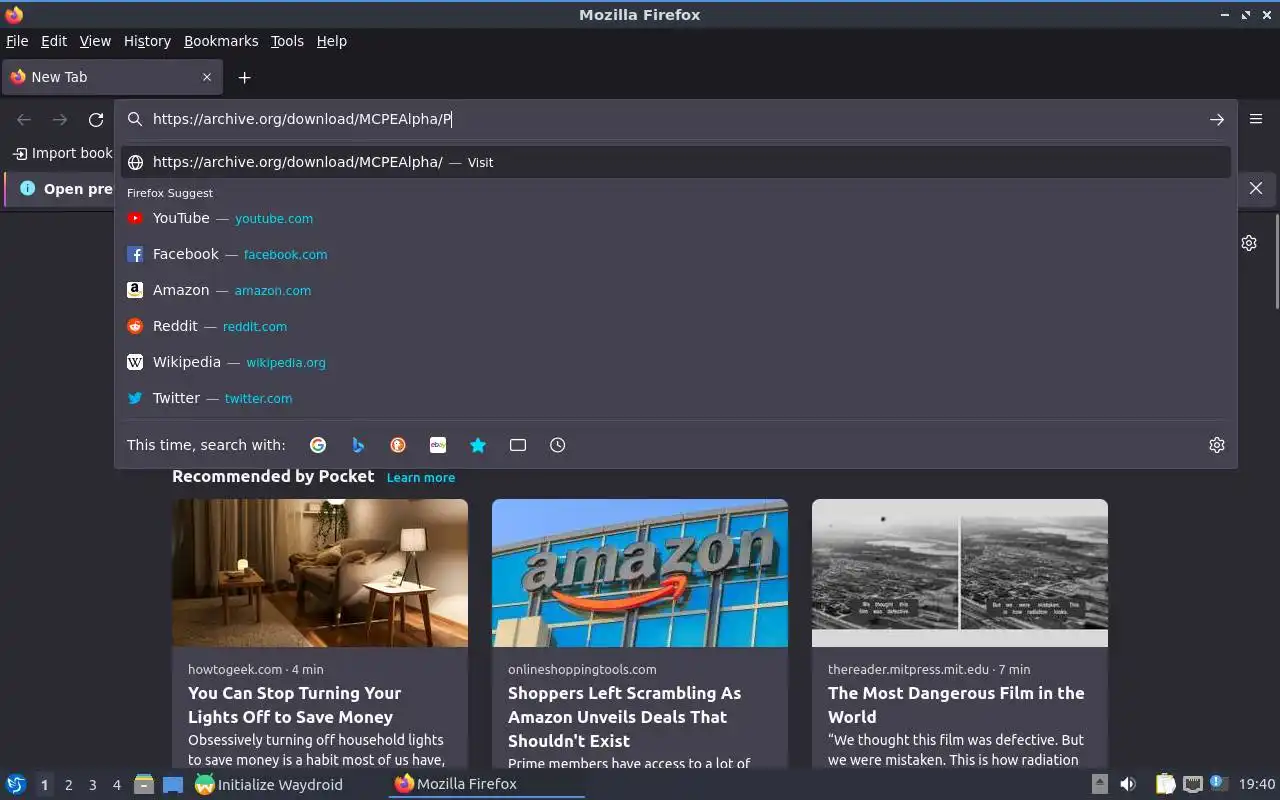Viewport: 1280px width, 800px height.
Task: Open 'Shoppers Left Scrambling' article headline
Action: [625, 717]
